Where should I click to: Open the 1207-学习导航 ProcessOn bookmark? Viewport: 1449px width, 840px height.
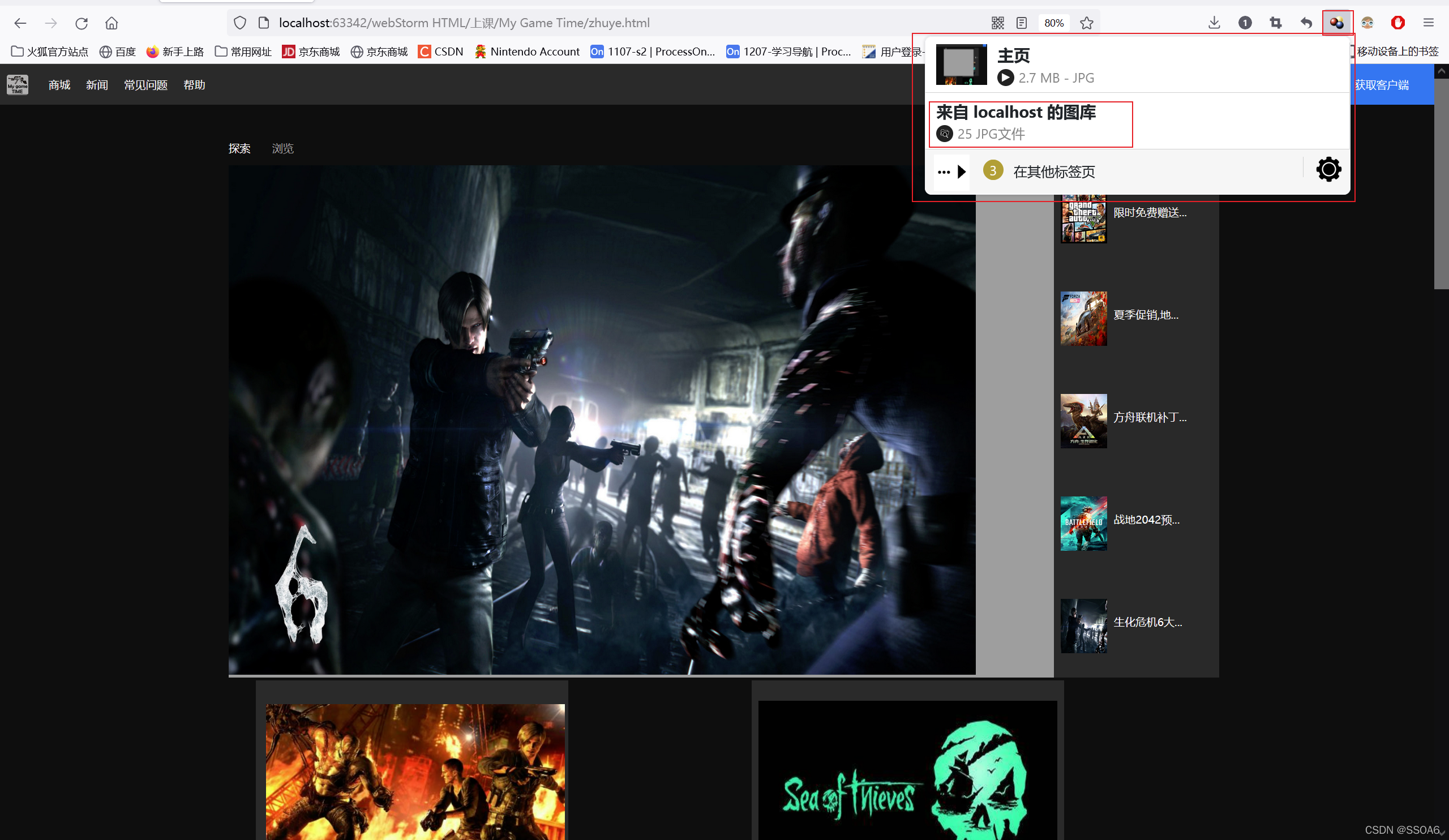[x=789, y=52]
